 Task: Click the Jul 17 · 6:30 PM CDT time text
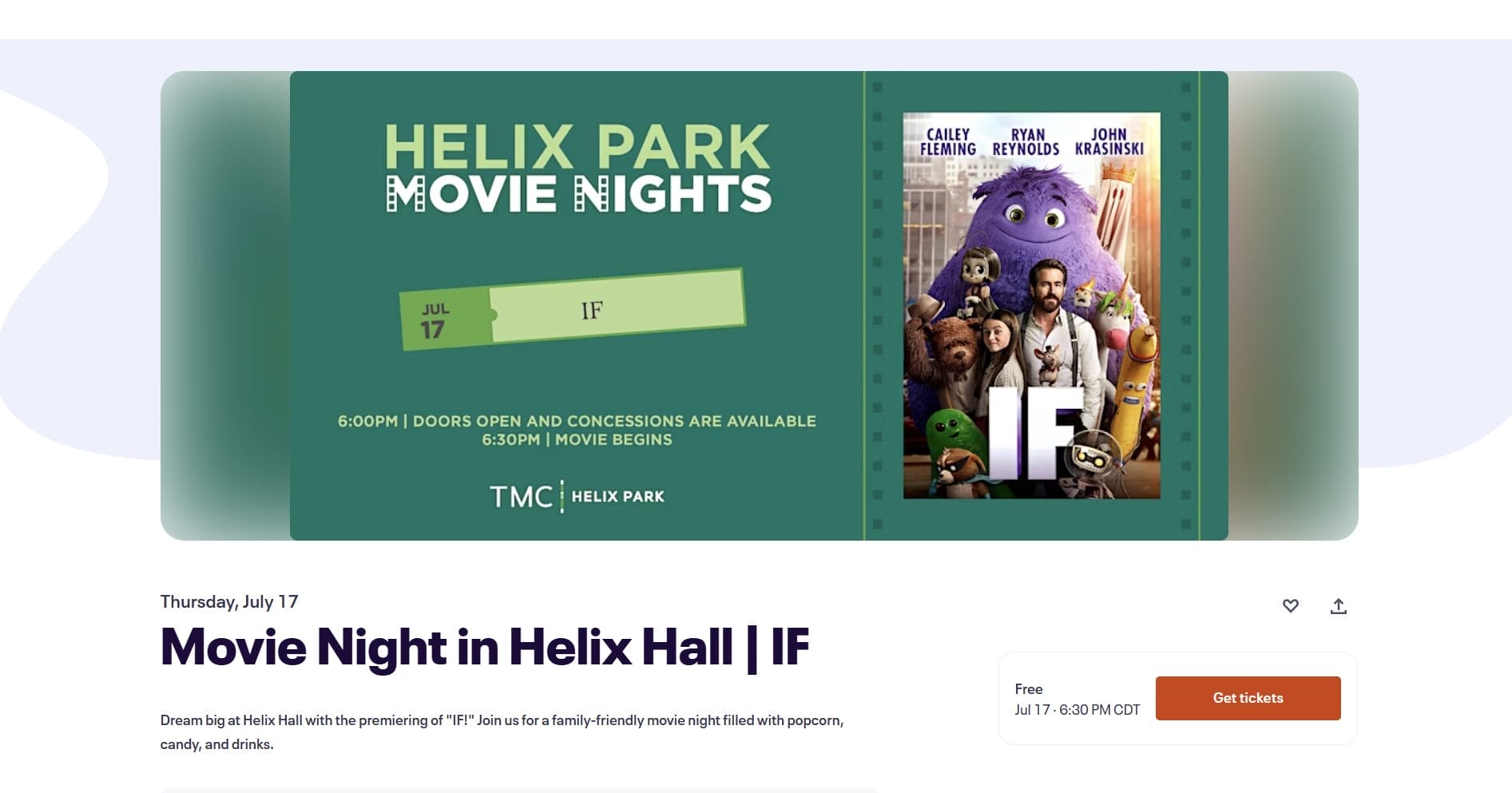click(1077, 709)
